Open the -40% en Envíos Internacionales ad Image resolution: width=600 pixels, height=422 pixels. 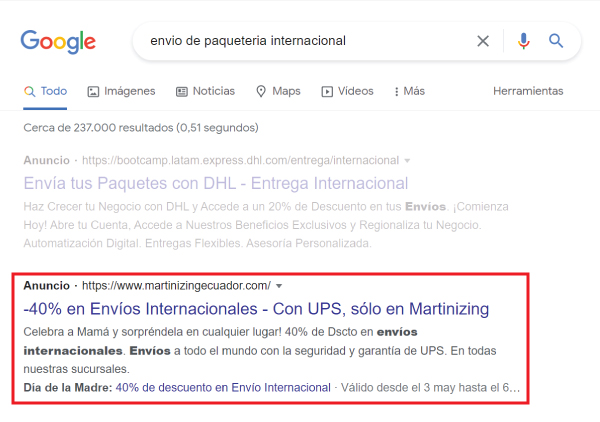click(256, 309)
